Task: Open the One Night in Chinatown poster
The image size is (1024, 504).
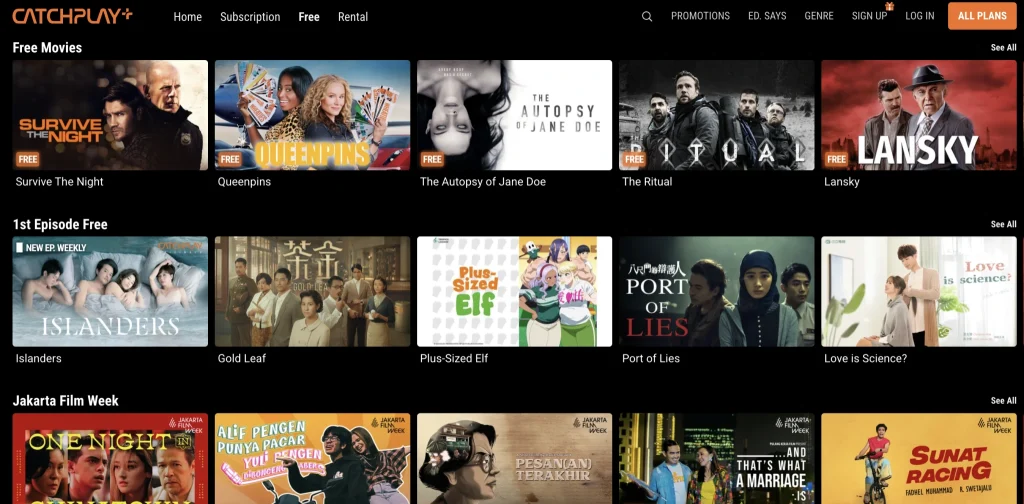Action: [110, 458]
